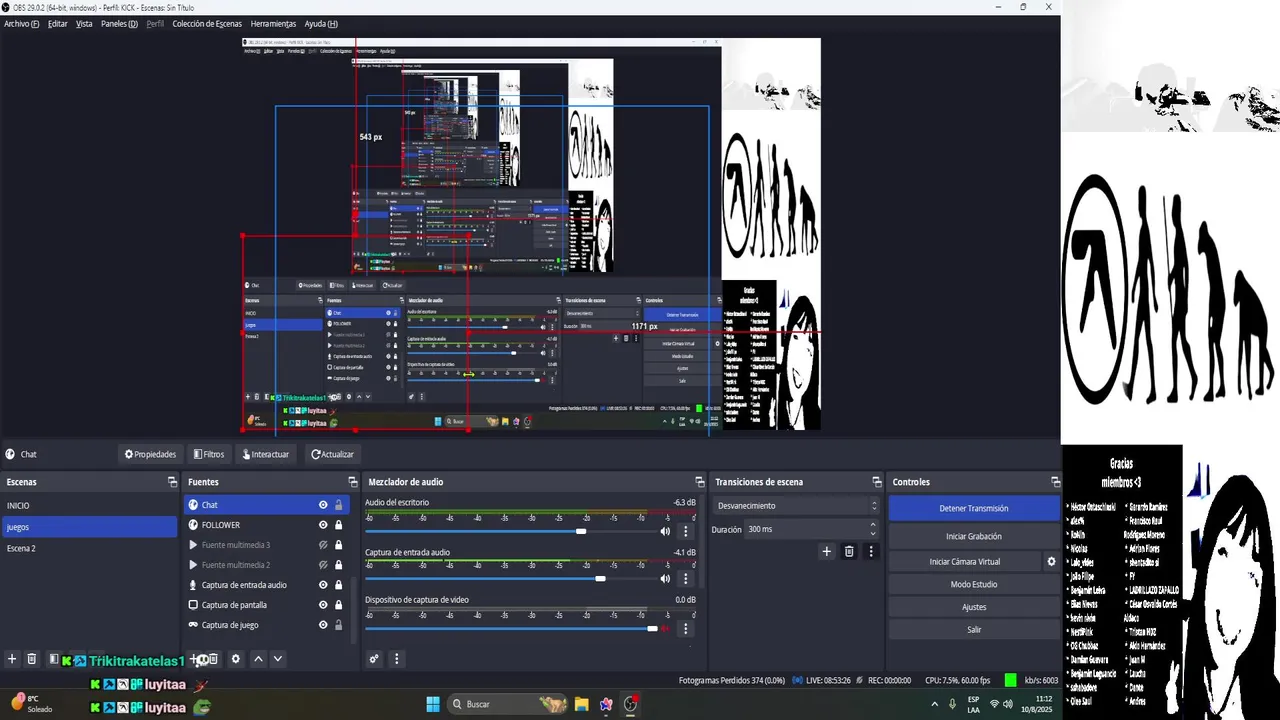
Task: Select the INICIO scene
Action: (89, 506)
